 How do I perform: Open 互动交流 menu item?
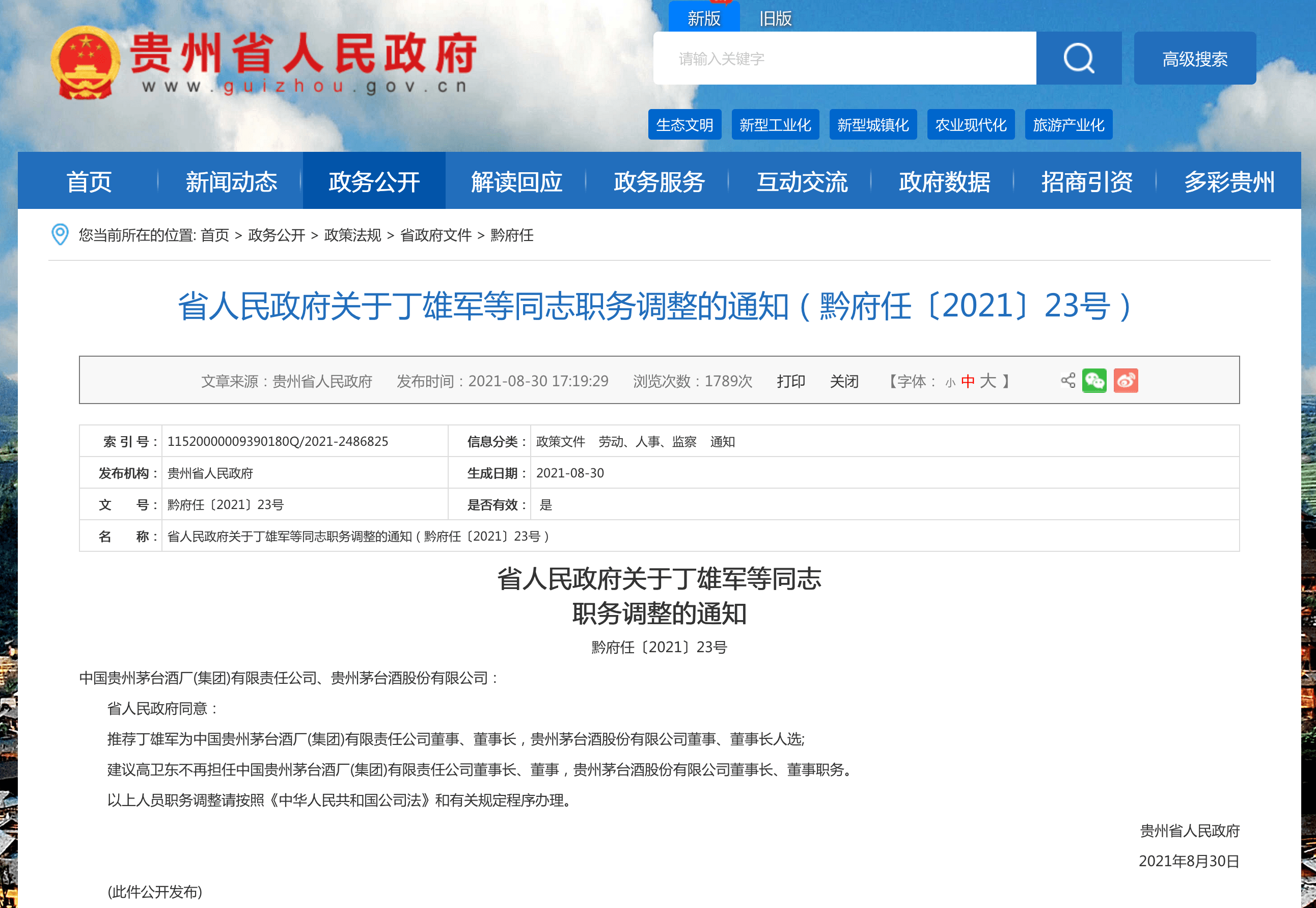tap(802, 181)
